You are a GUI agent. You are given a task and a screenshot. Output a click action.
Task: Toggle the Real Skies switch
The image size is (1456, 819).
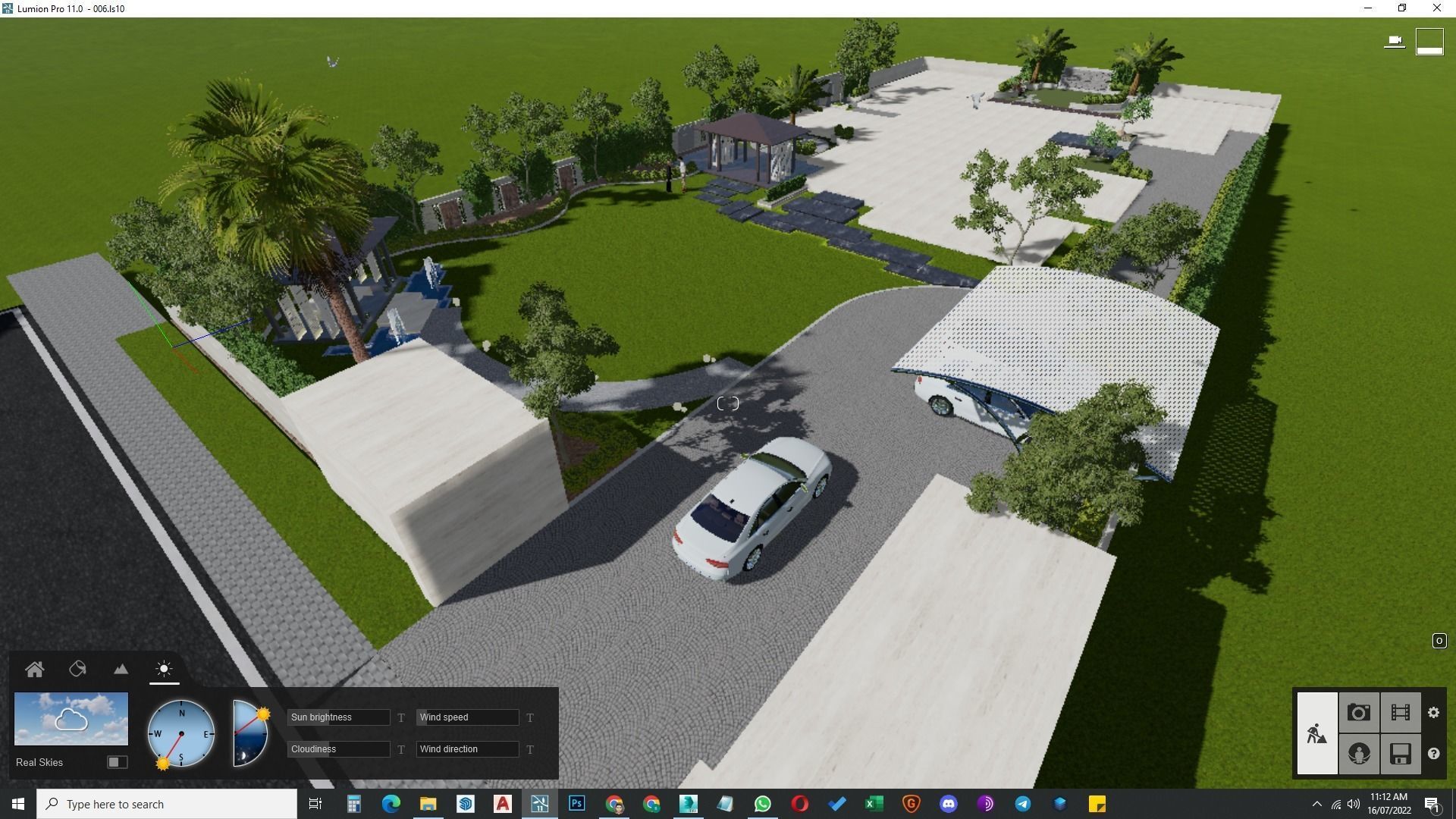(x=117, y=762)
